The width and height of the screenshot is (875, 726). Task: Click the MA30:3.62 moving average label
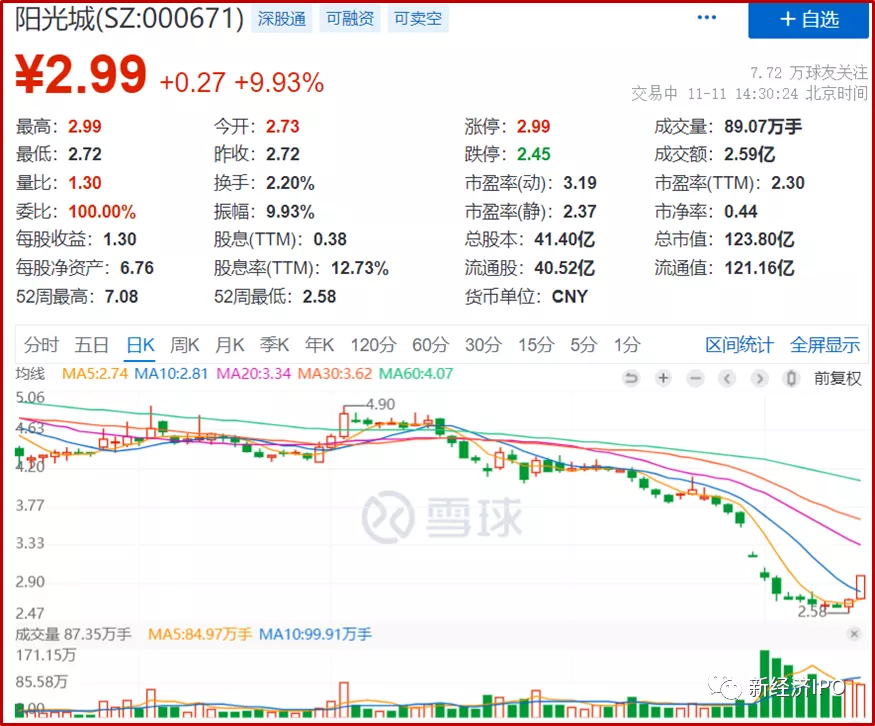[x=335, y=373]
